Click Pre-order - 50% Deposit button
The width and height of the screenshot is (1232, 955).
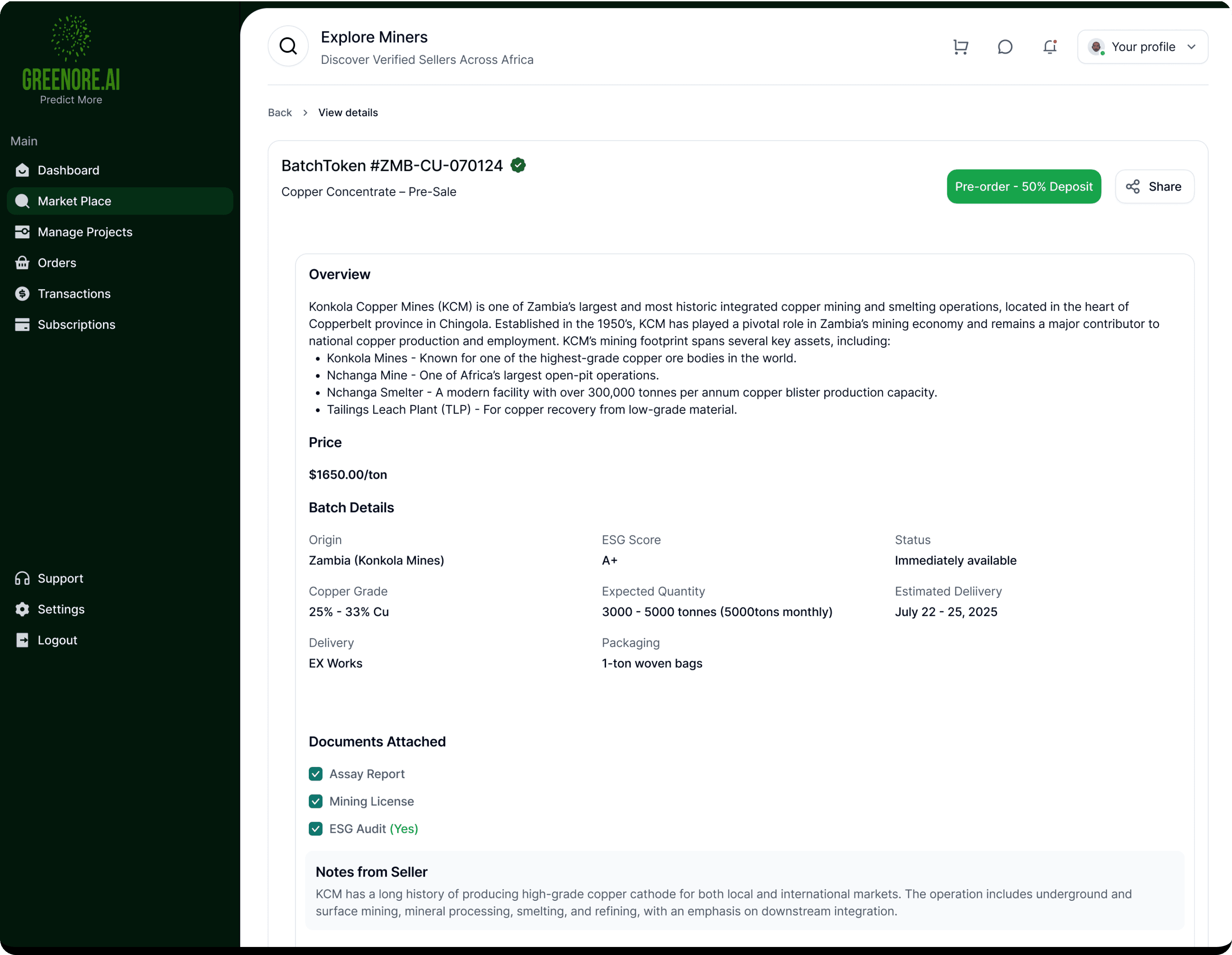(1023, 186)
